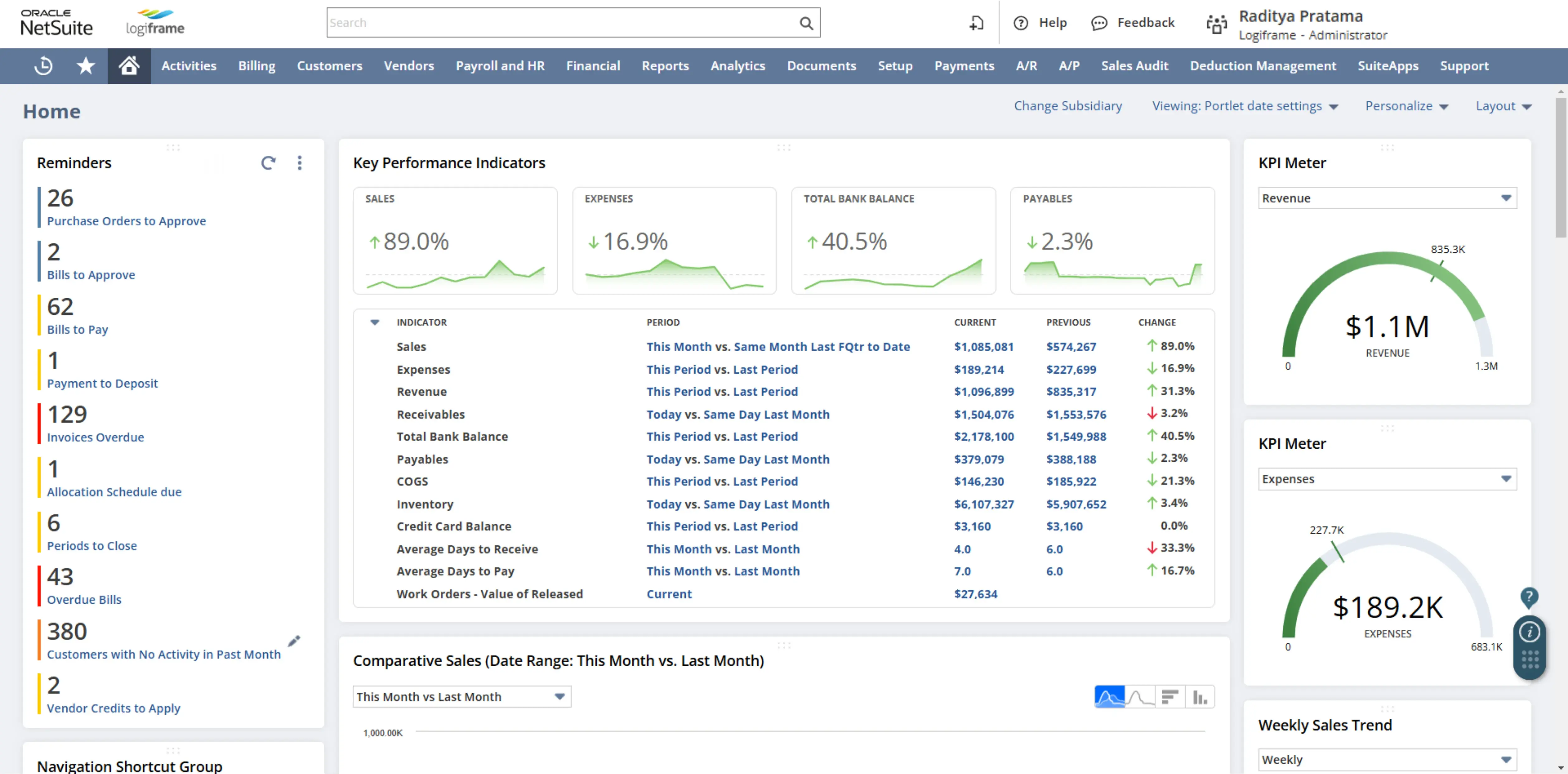This screenshot has height=774, width=1568.
Task: Click the Home icon in the navigation bar
Action: click(x=129, y=66)
